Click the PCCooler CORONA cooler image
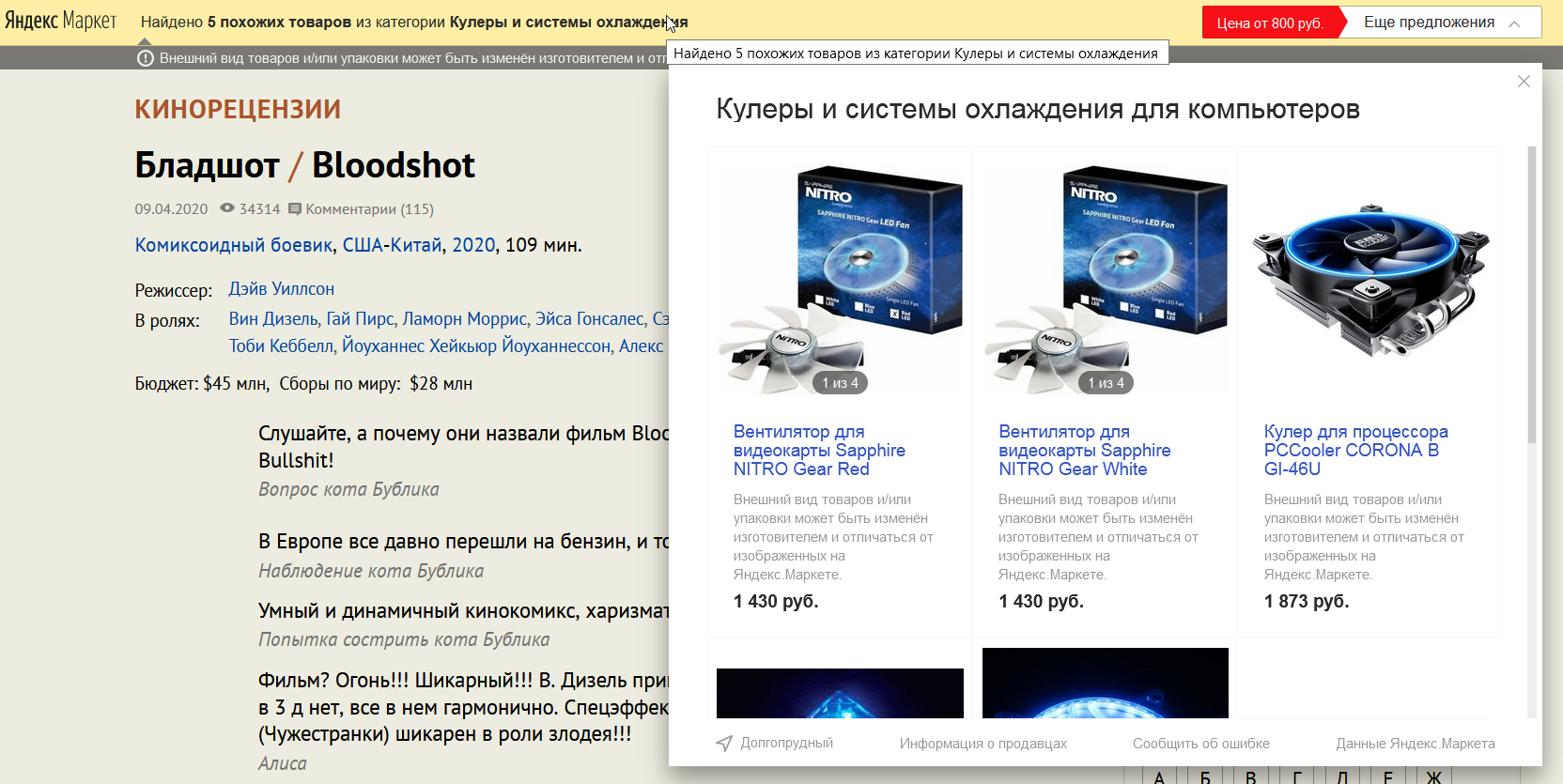Viewport: 1563px width, 784px height. [1370, 281]
